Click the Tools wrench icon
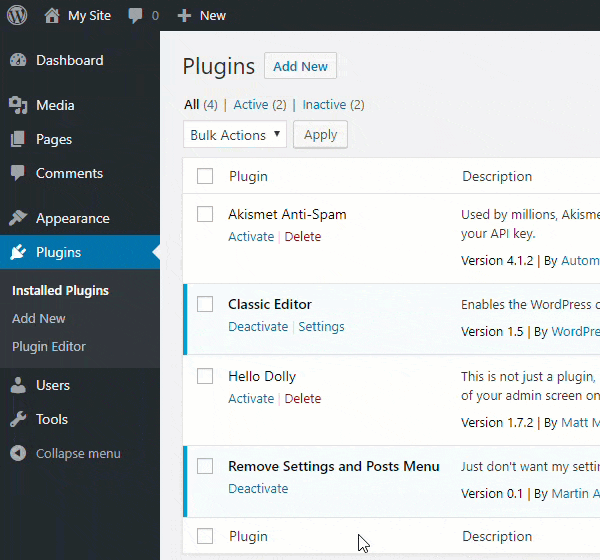Viewport: 600px width, 560px height. (18, 419)
